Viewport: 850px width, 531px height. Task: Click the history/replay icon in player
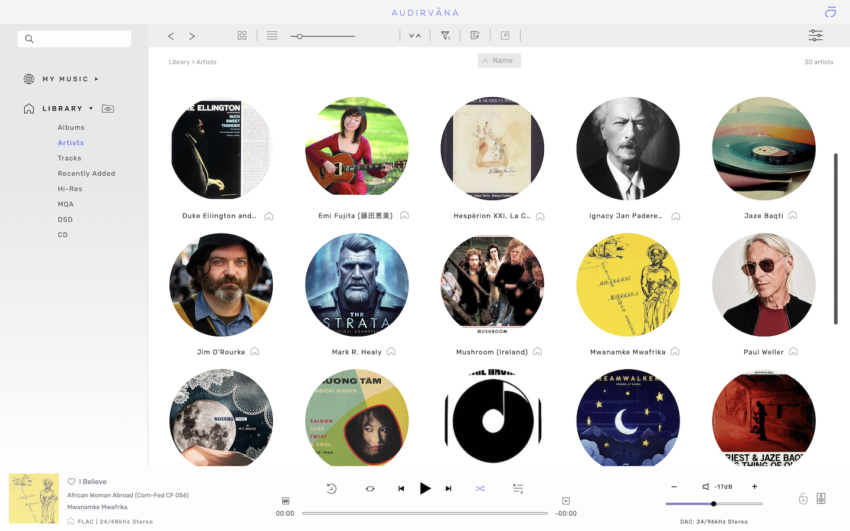tap(331, 489)
